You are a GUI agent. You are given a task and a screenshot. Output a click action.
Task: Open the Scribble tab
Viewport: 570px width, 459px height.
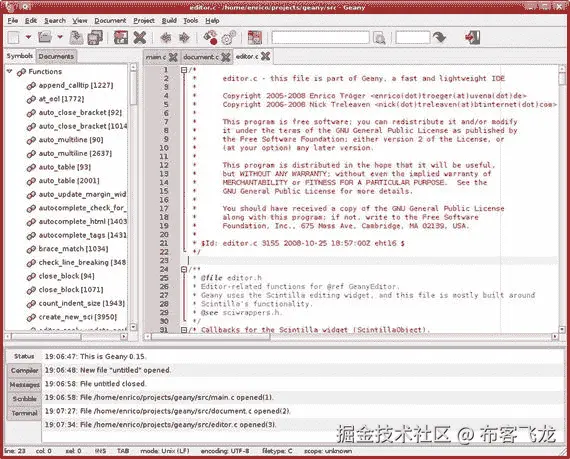(24, 399)
